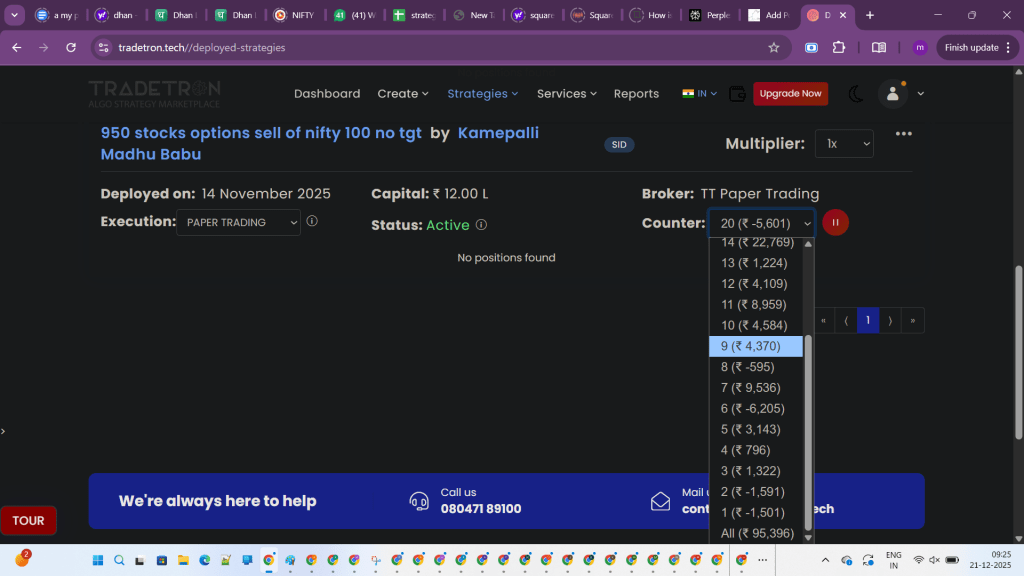Toggle dark mode moon icon
The height and width of the screenshot is (576, 1024).
856,94
